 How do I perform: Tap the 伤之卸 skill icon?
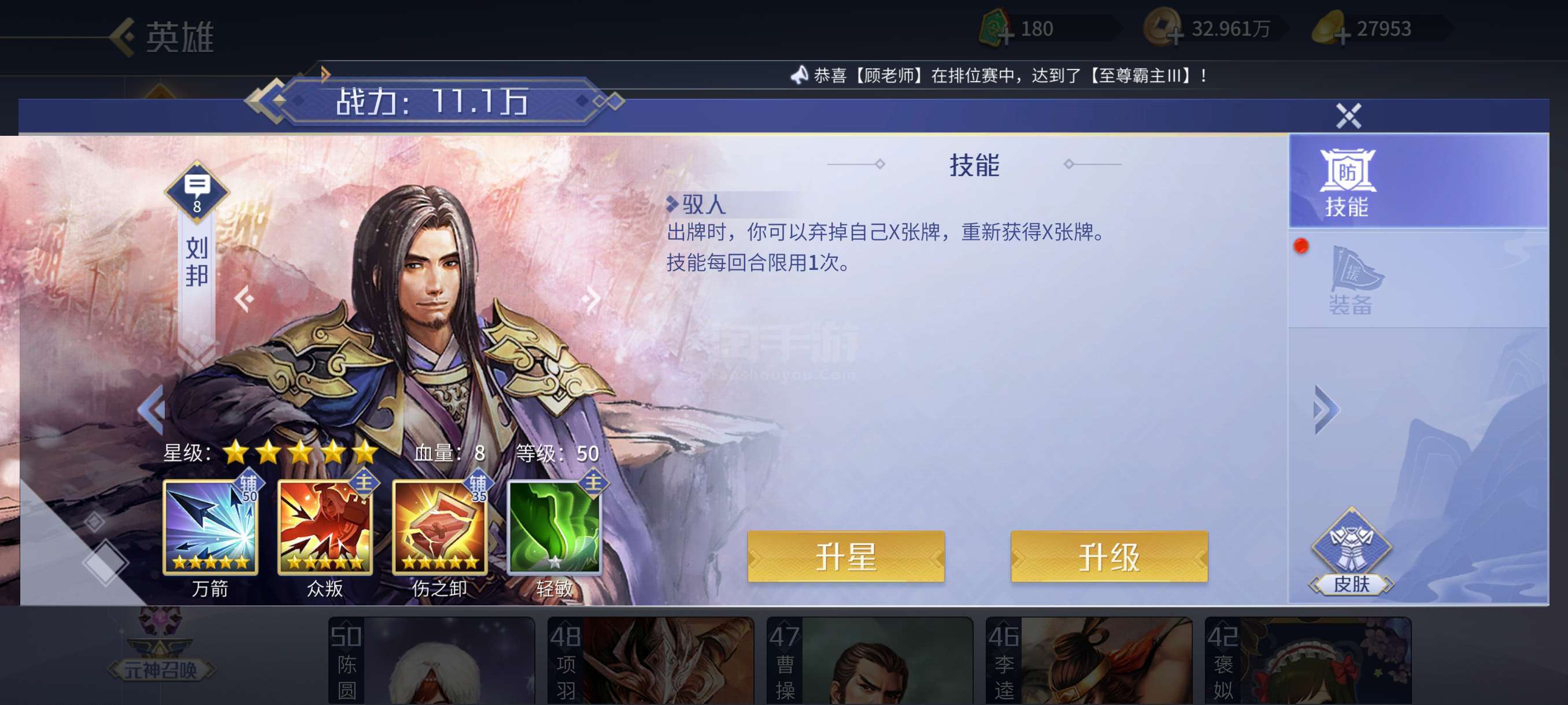[x=440, y=527]
